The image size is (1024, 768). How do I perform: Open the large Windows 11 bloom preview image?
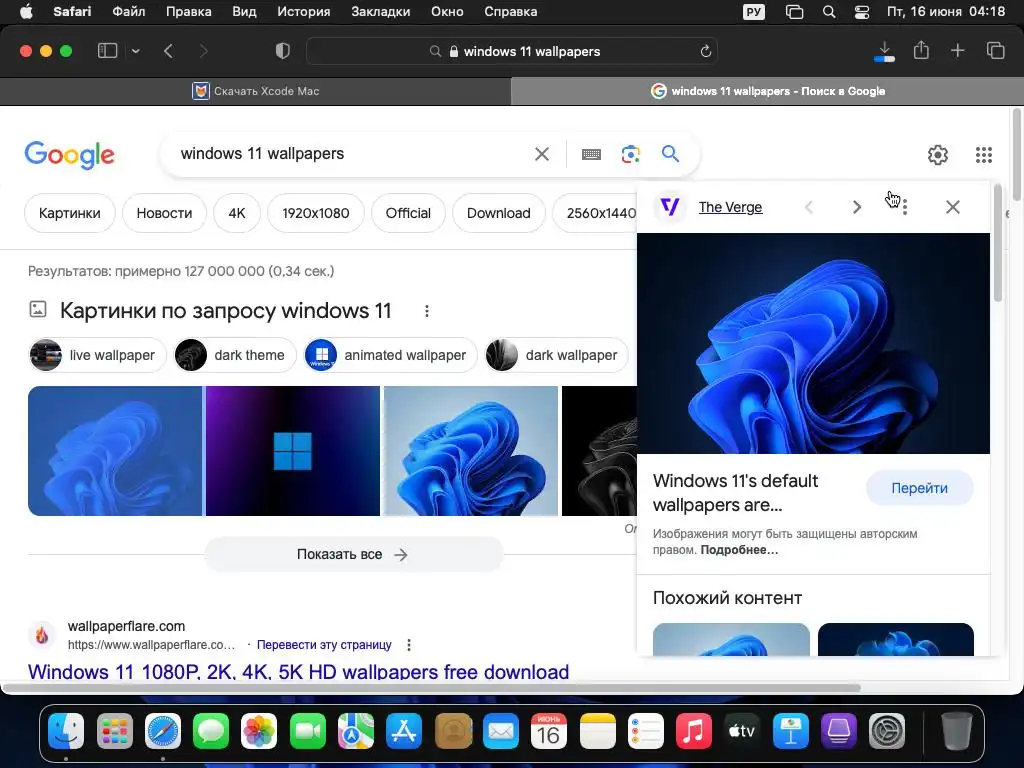813,344
